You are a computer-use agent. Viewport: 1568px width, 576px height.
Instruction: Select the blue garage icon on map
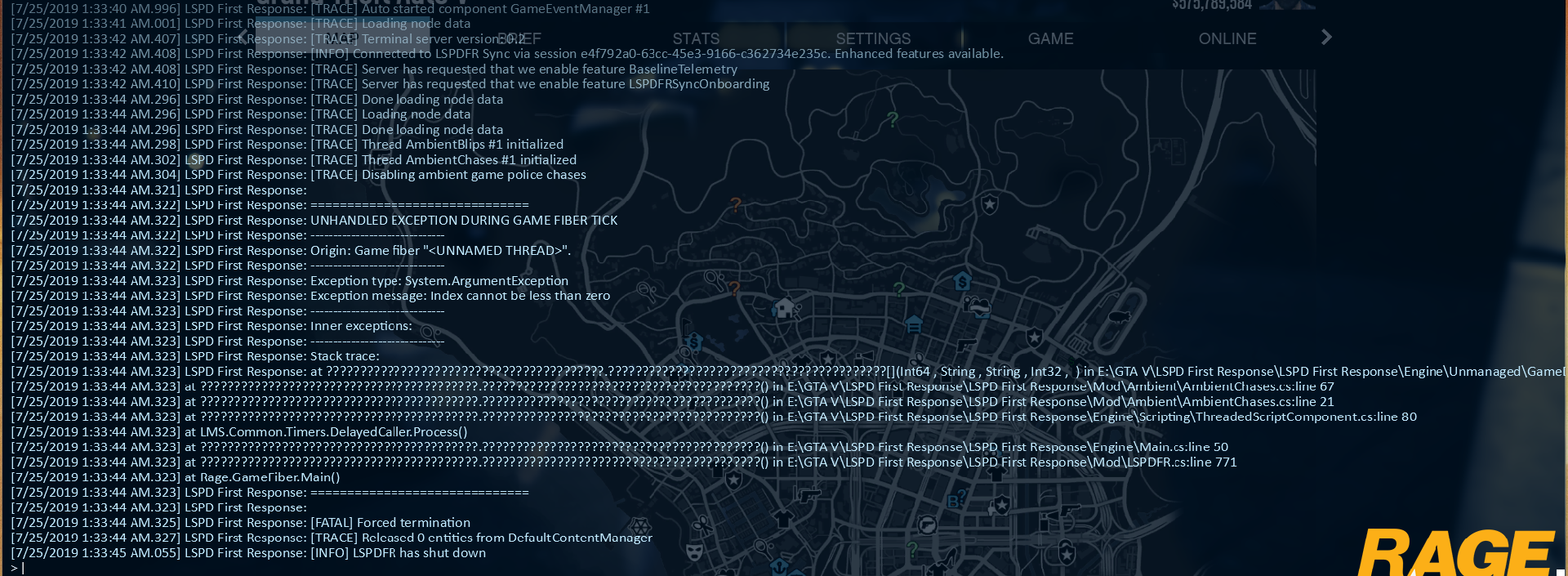click(914, 324)
